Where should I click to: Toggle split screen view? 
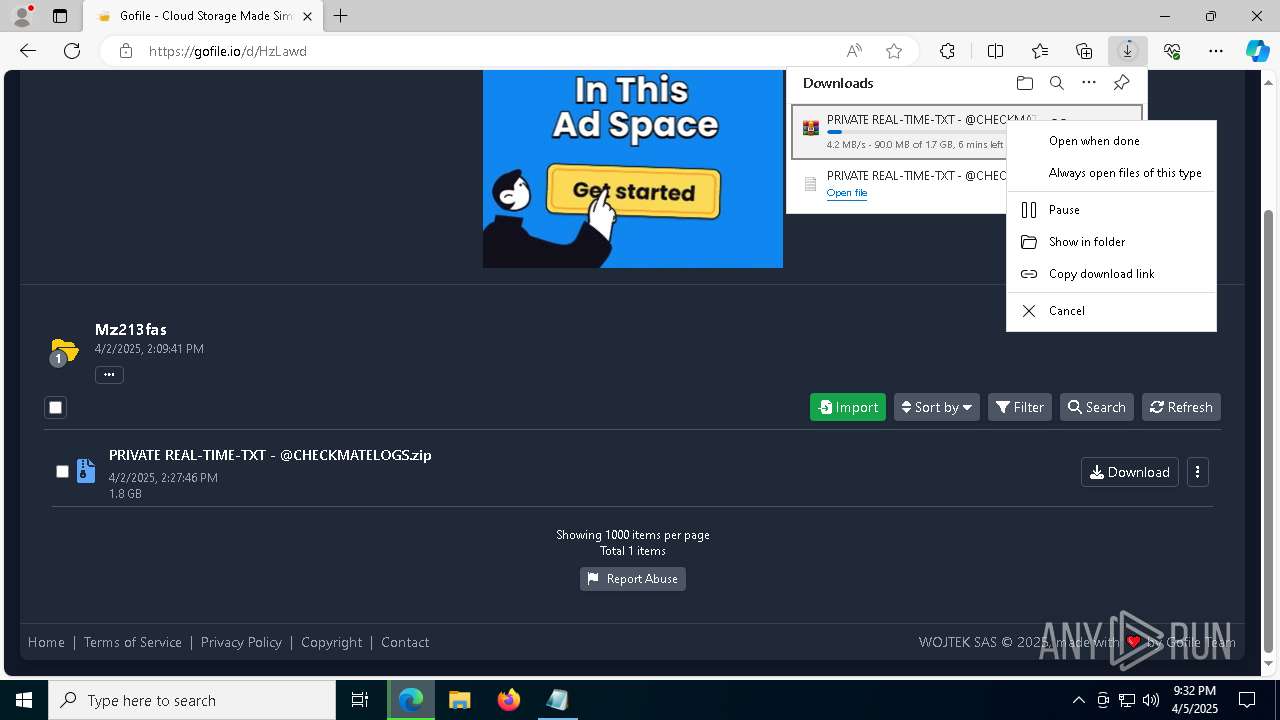(995, 51)
